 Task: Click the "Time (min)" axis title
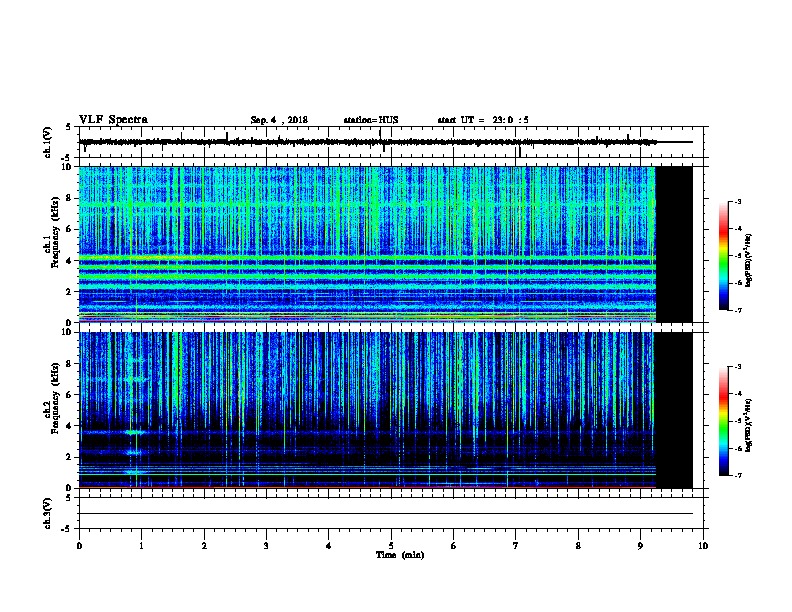(400, 555)
